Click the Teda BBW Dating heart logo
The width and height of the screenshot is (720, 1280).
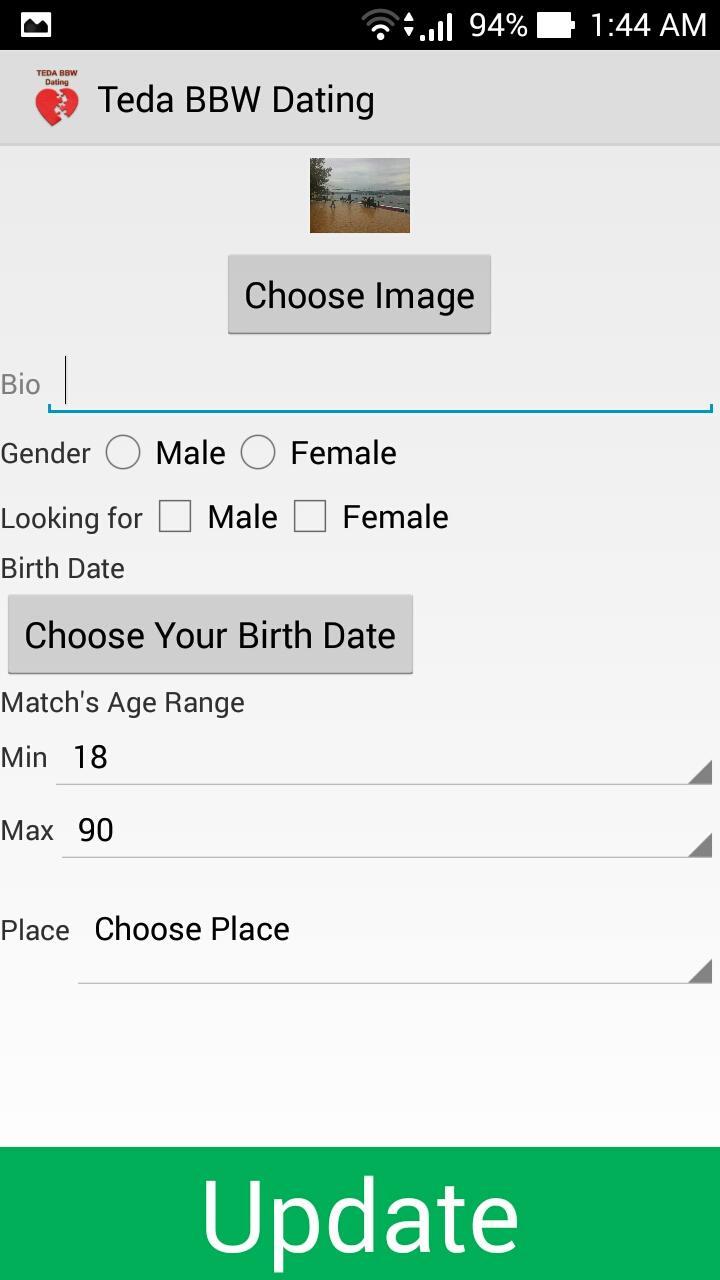pos(55,97)
